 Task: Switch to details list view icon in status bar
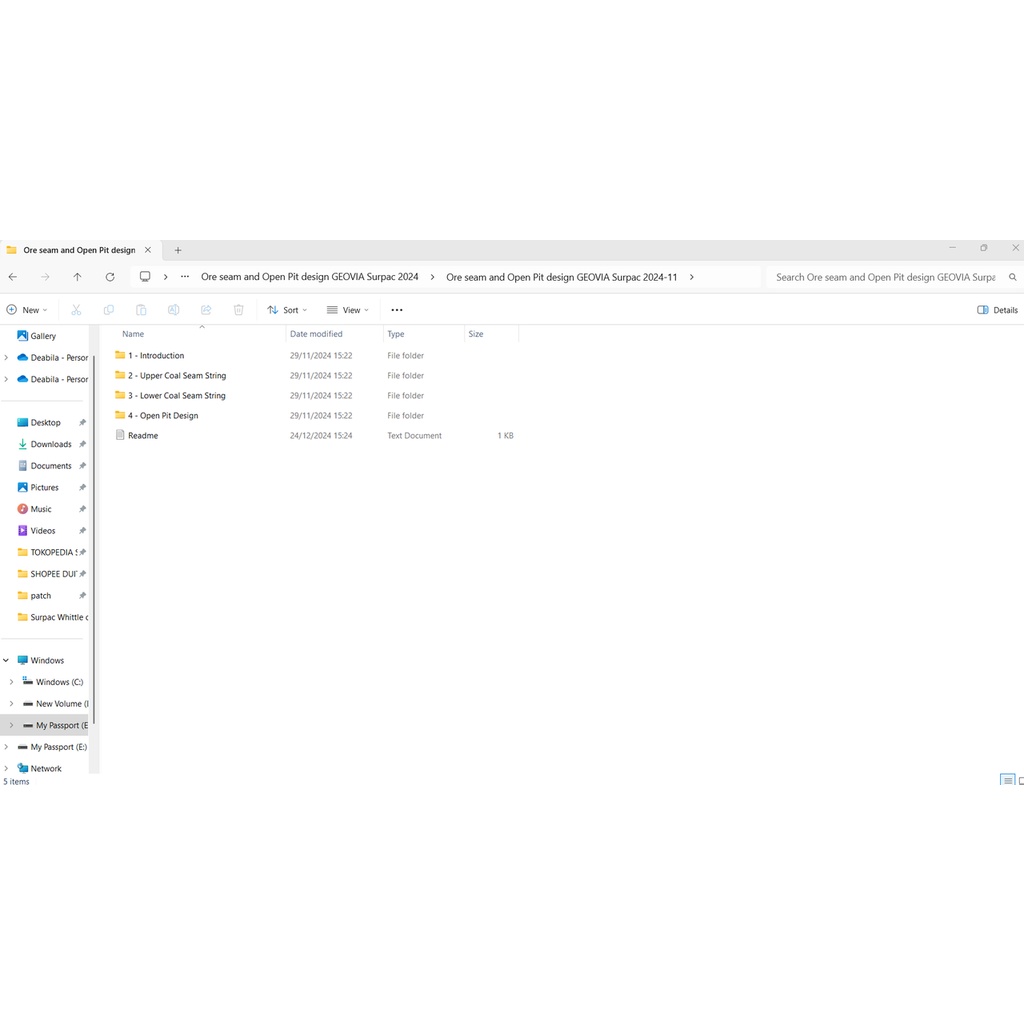[1008, 780]
